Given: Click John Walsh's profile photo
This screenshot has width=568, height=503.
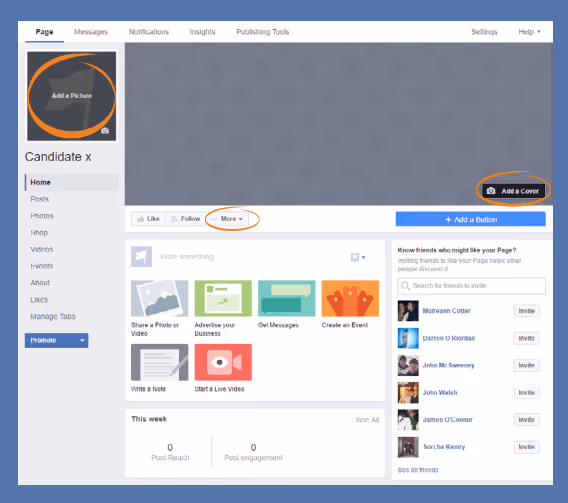Looking at the screenshot, I should (x=408, y=393).
